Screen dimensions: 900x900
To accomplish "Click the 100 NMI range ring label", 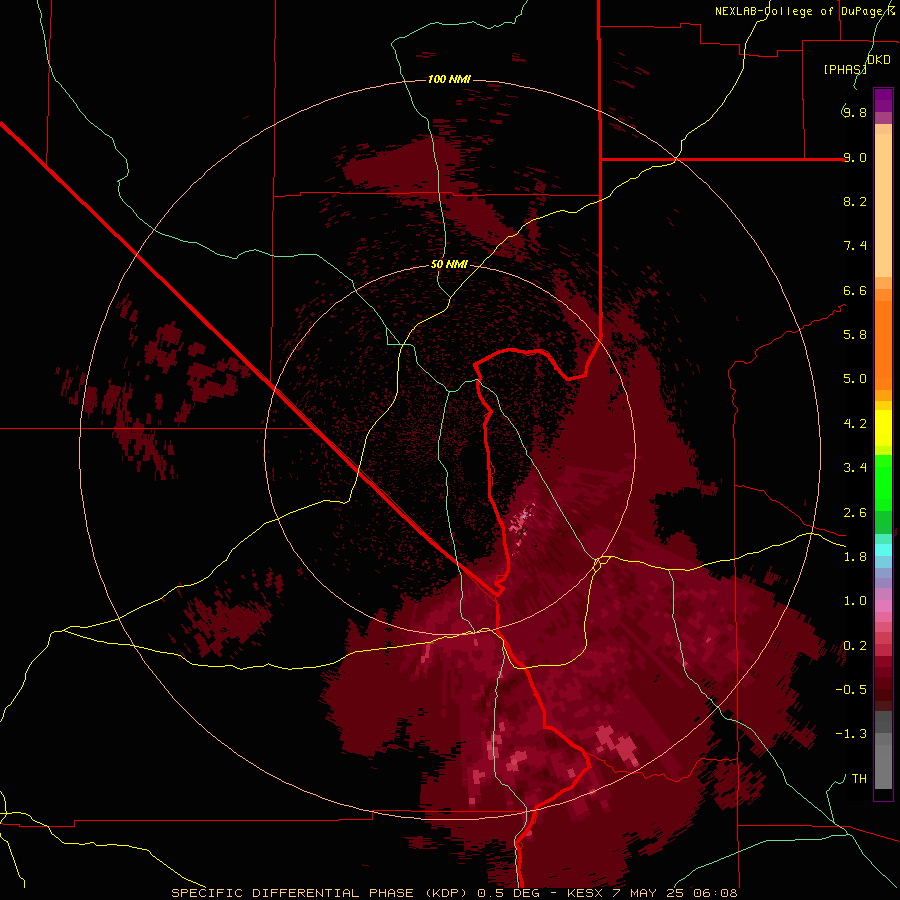I will click(449, 79).
